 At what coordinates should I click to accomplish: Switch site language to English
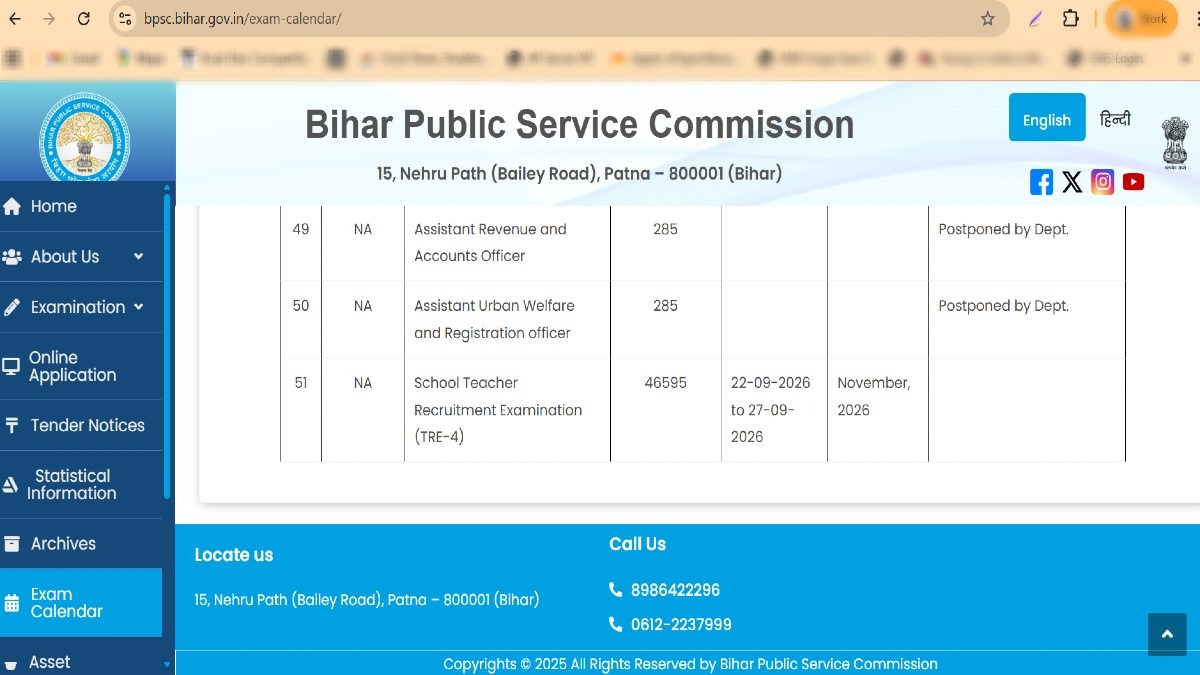pos(1046,120)
